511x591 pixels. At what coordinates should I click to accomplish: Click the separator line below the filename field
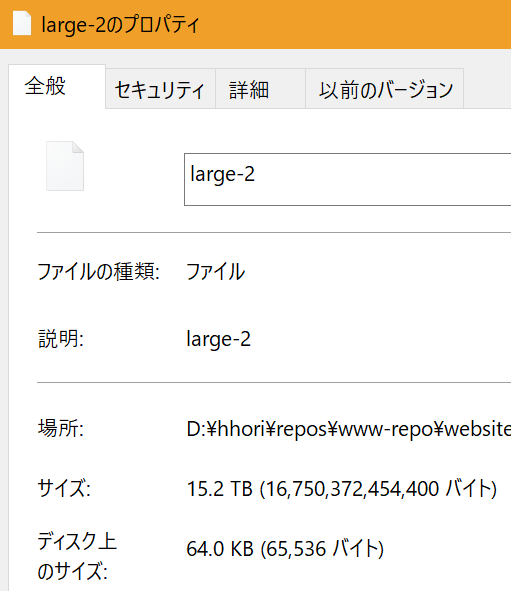tap(274, 233)
